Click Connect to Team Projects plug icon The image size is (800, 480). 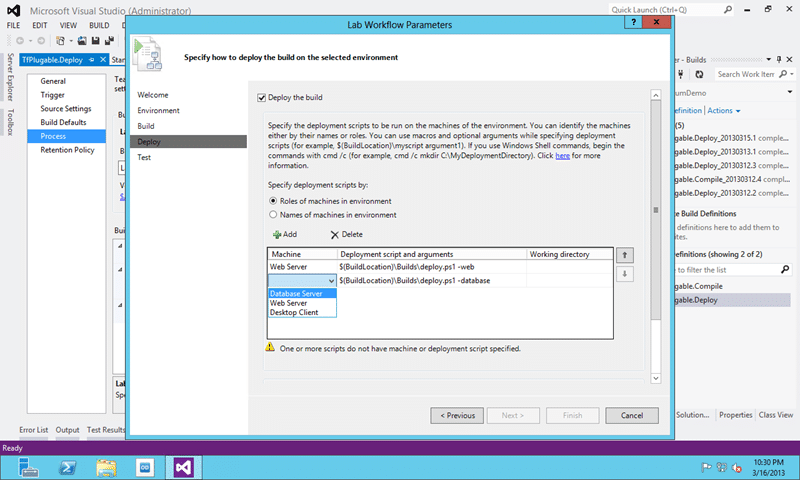[681, 74]
